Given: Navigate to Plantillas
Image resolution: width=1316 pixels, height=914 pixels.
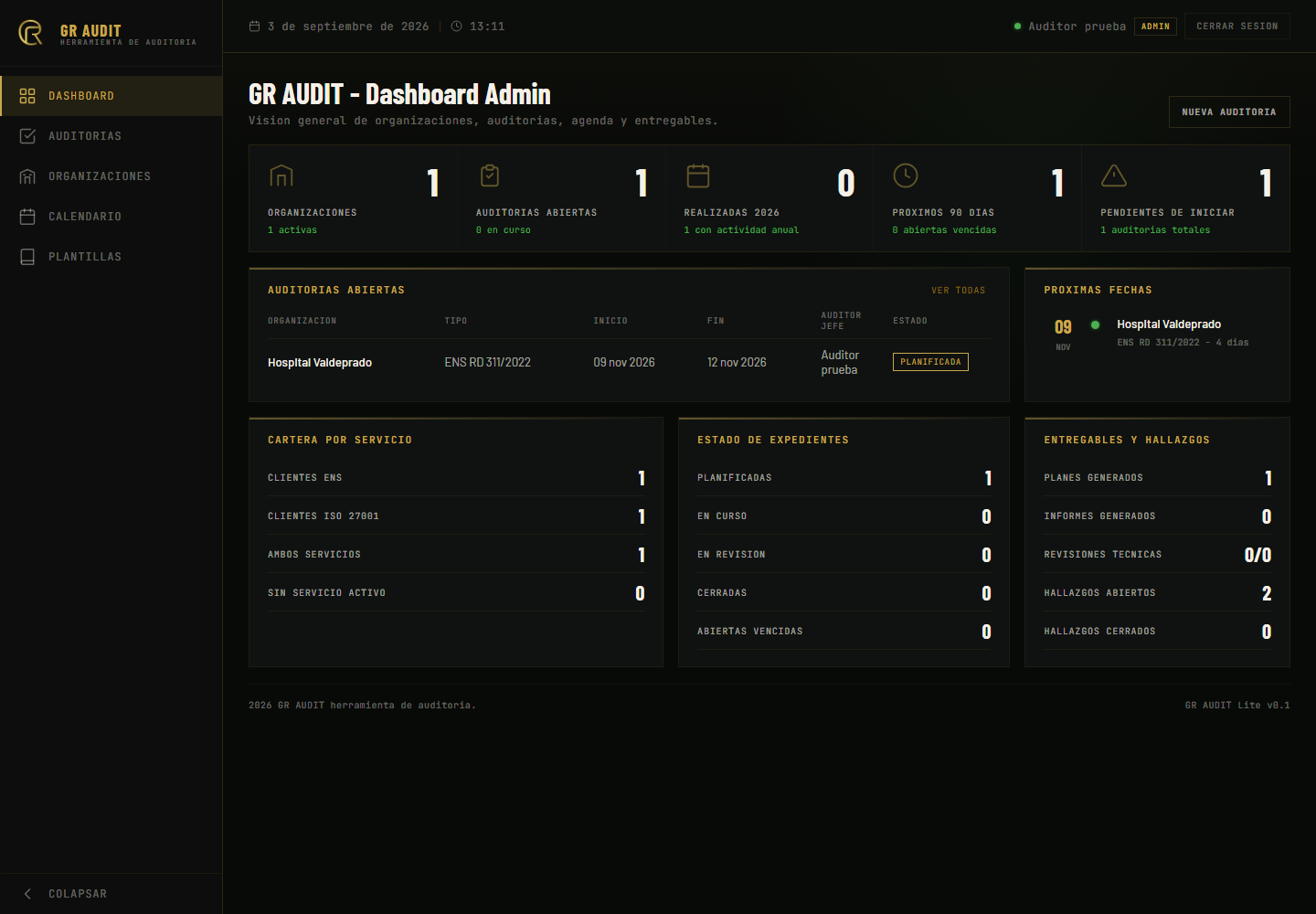Looking at the screenshot, I should click(x=111, y=257).
